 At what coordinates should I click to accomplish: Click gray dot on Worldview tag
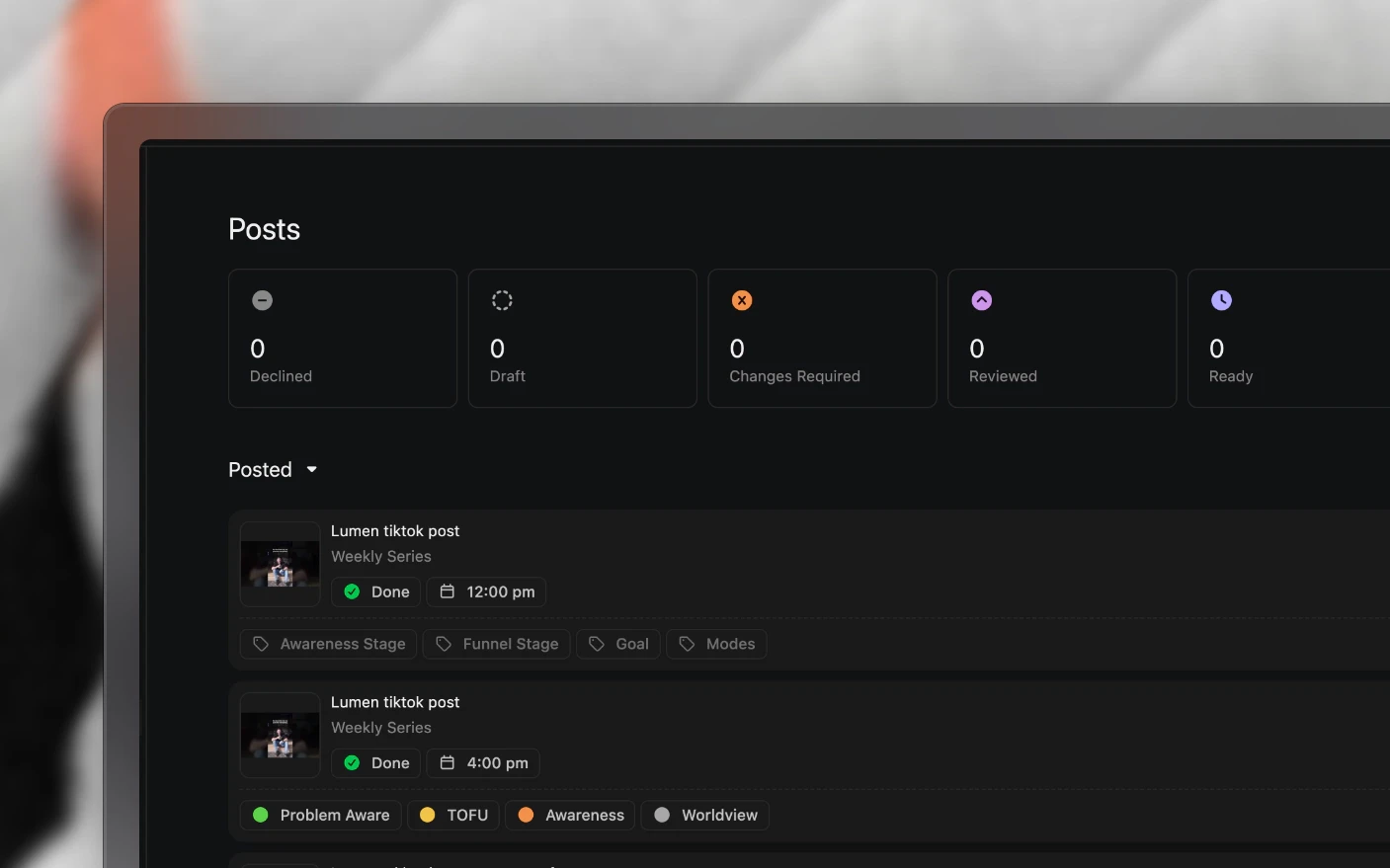coord(662,815)
